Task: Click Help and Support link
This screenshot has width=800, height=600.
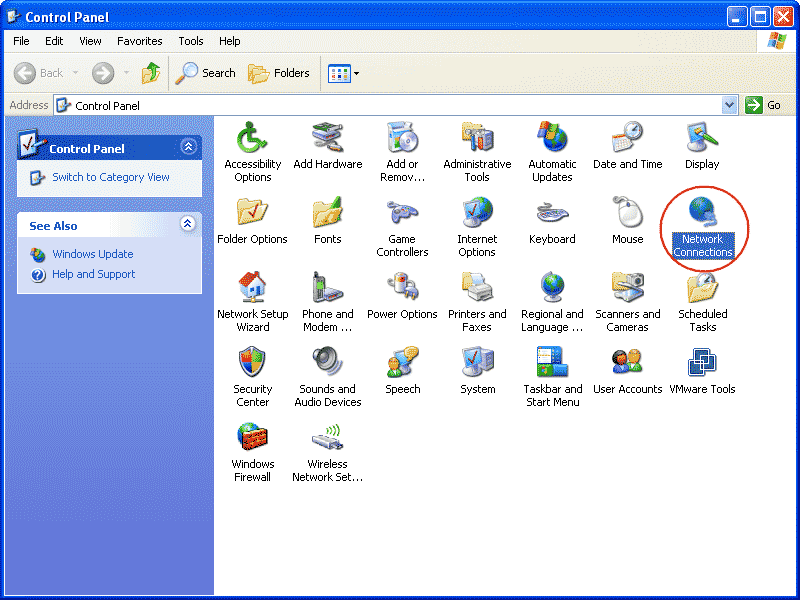Action: click(x=93, y=274)
